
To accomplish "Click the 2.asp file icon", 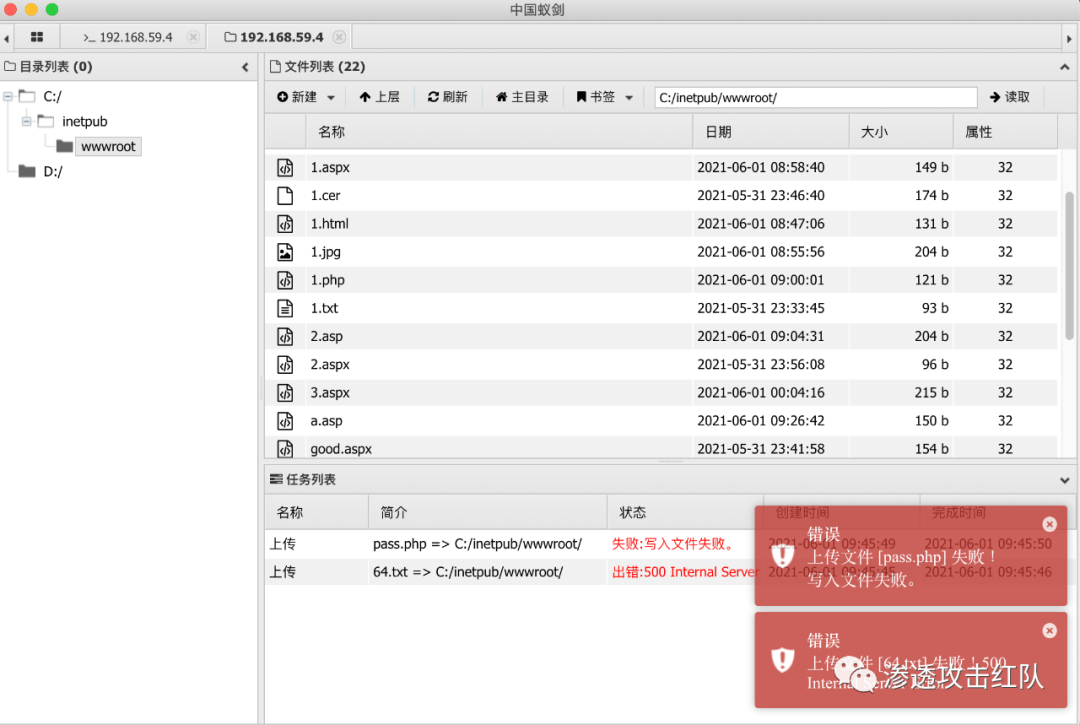I will tap(285, 337).
